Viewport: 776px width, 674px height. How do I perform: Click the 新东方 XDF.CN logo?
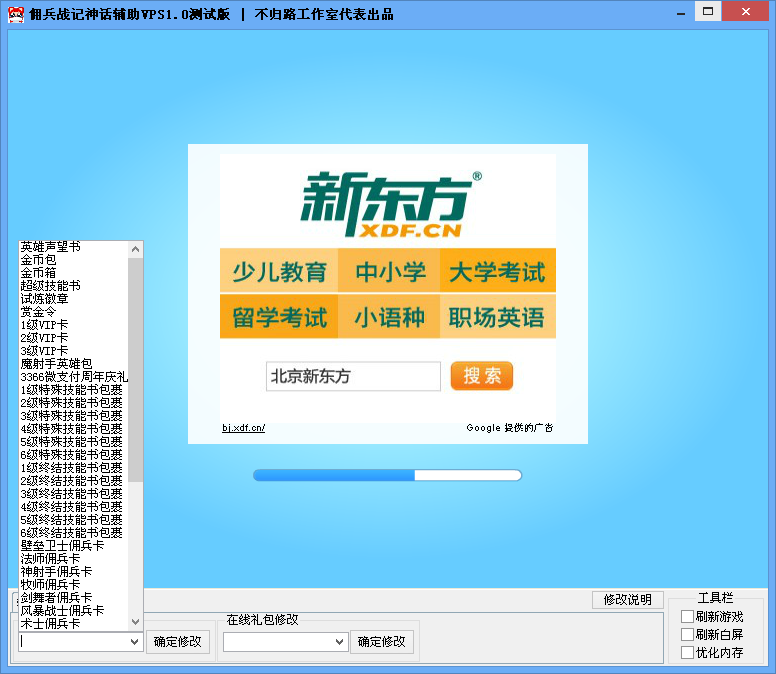[391, 204]
